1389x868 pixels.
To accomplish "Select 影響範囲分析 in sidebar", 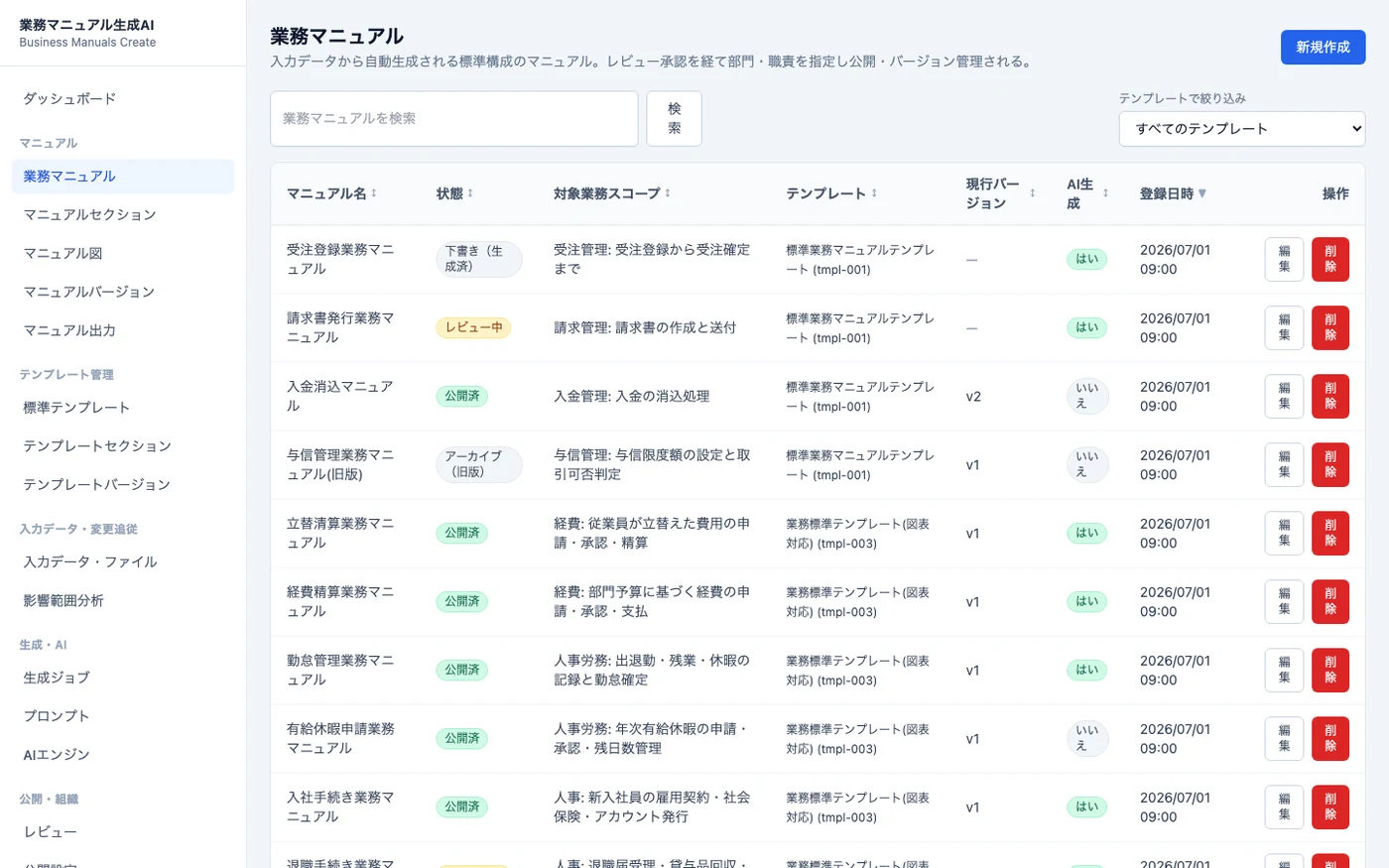I will [123, 601].
